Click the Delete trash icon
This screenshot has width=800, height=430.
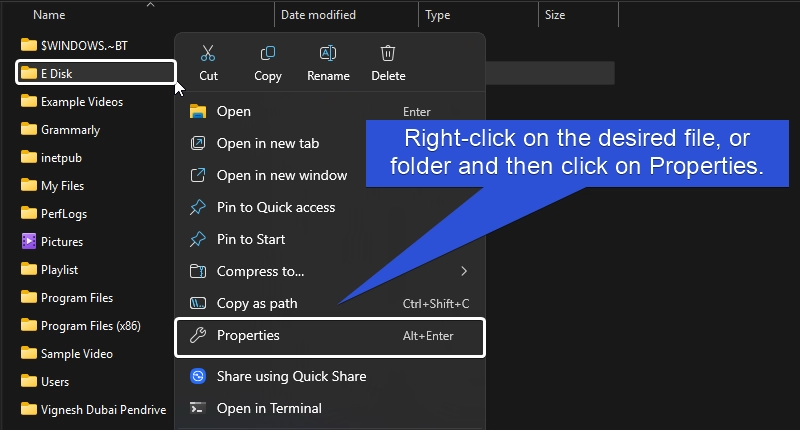(x=388, y=53)
